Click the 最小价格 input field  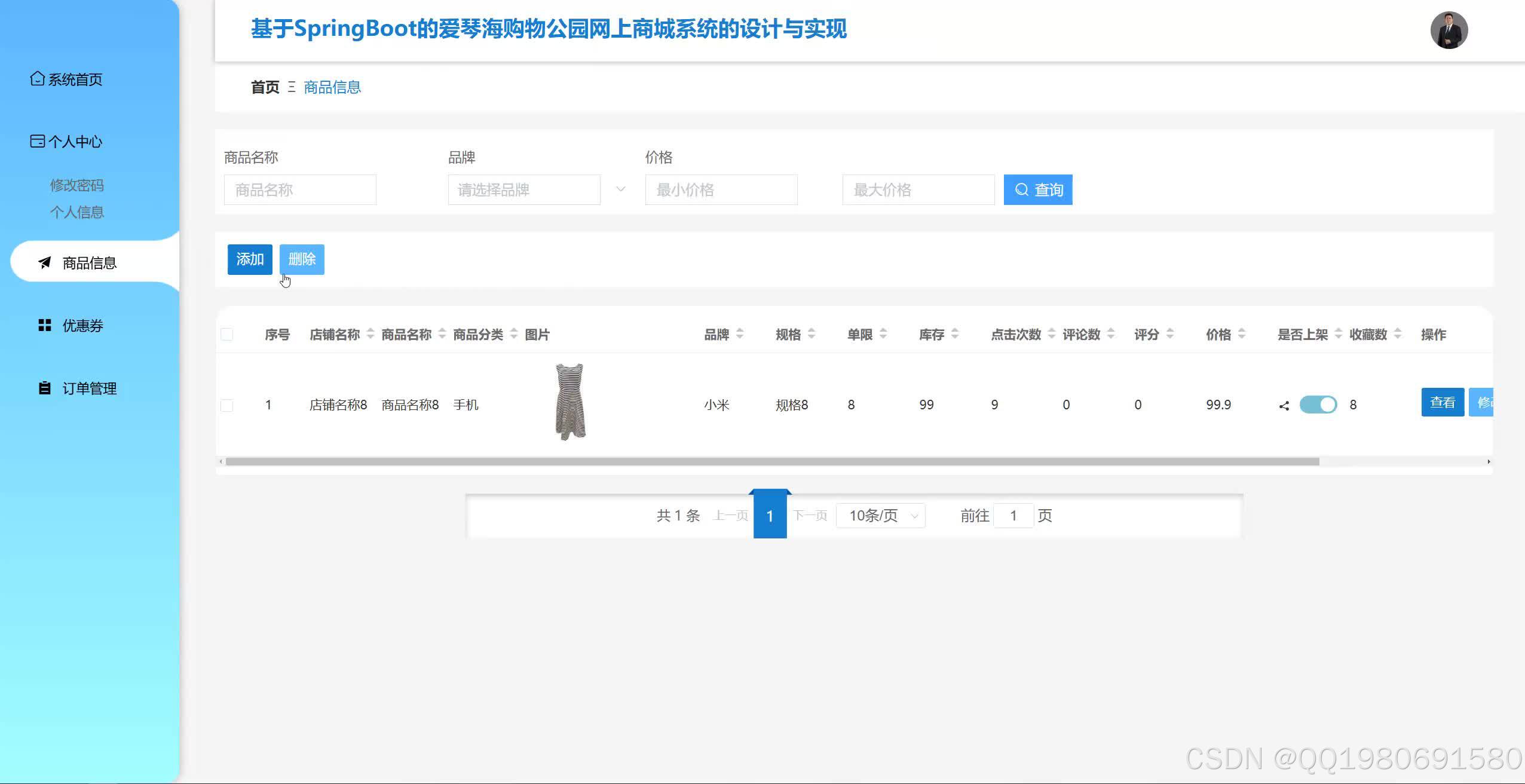point(721,189)
